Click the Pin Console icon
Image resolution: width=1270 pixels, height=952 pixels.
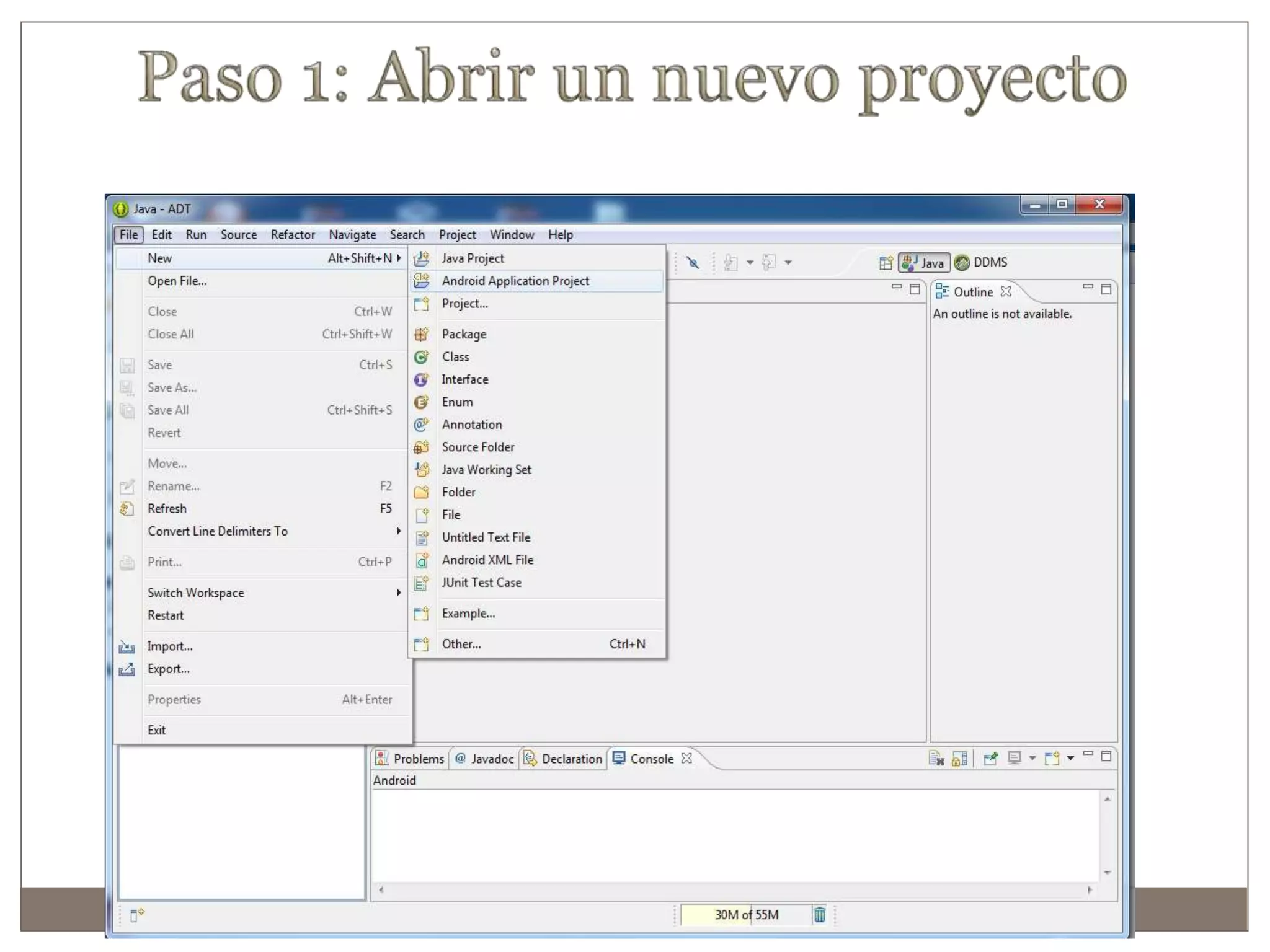990,759
